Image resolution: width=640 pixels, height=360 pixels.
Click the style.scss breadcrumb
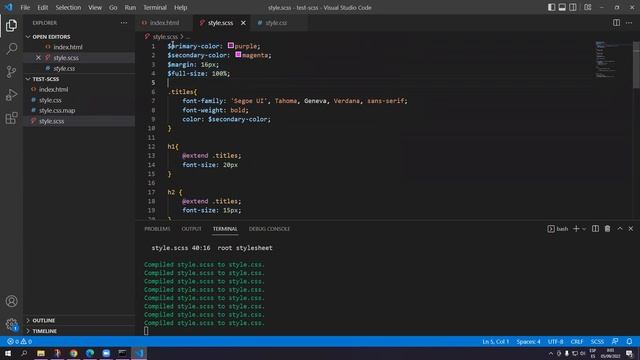pos(165,37)
